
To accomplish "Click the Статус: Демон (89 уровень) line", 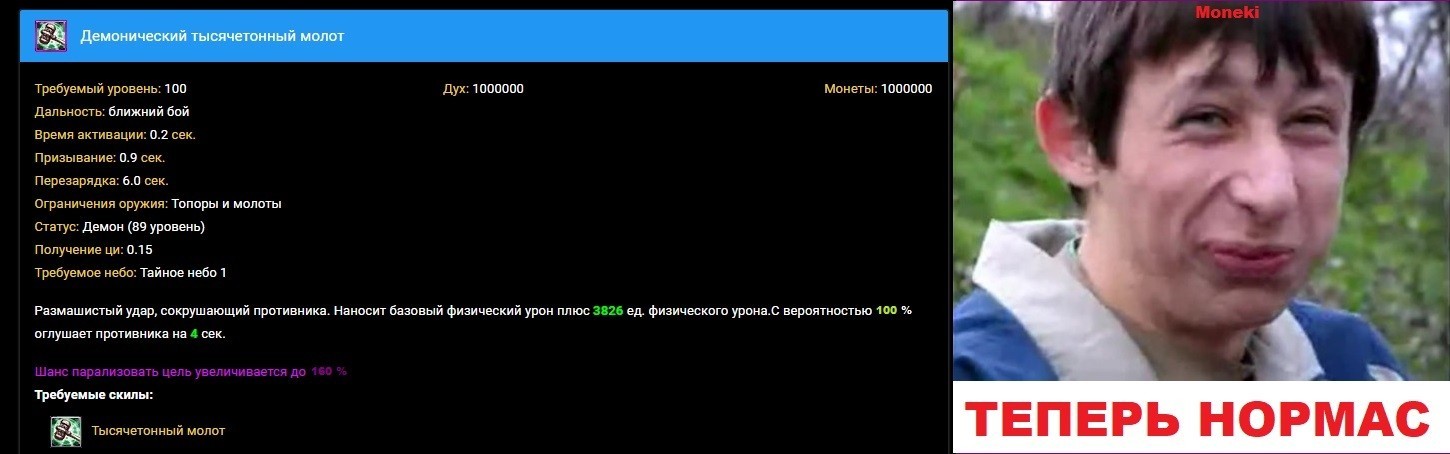I will [x=120, y=227].
